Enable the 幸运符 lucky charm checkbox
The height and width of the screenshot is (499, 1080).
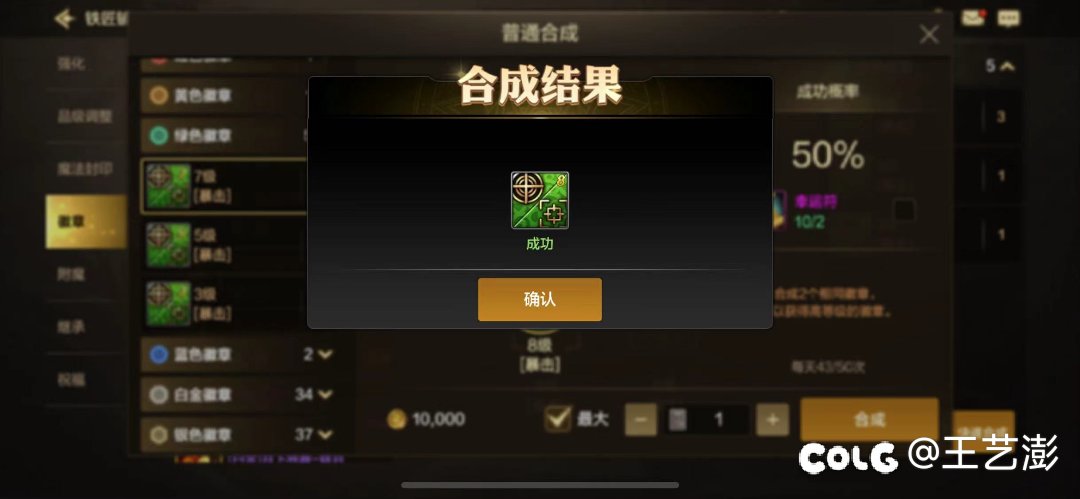point(904,210)
